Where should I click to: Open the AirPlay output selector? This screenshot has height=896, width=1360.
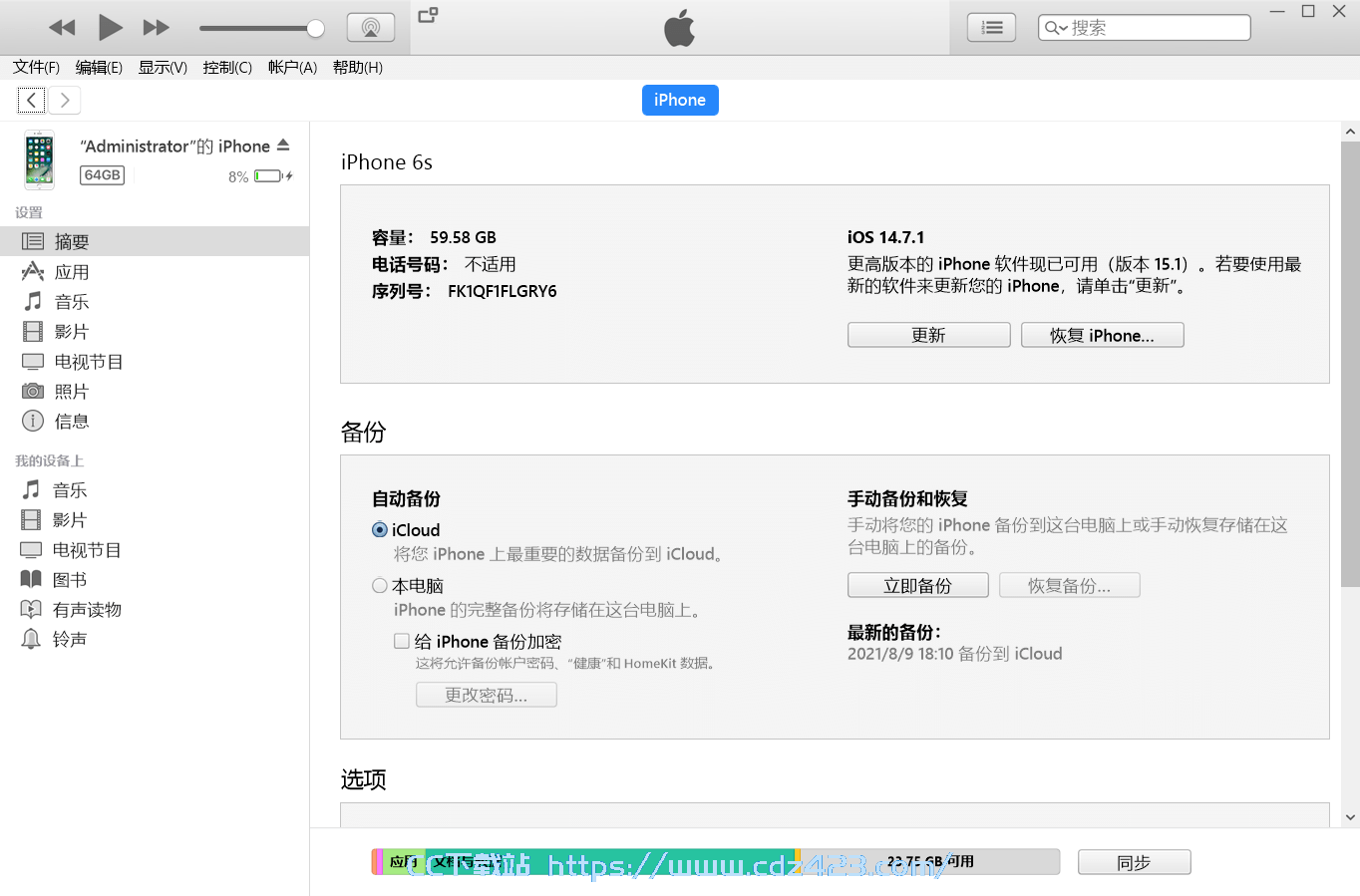pos(370,28)
